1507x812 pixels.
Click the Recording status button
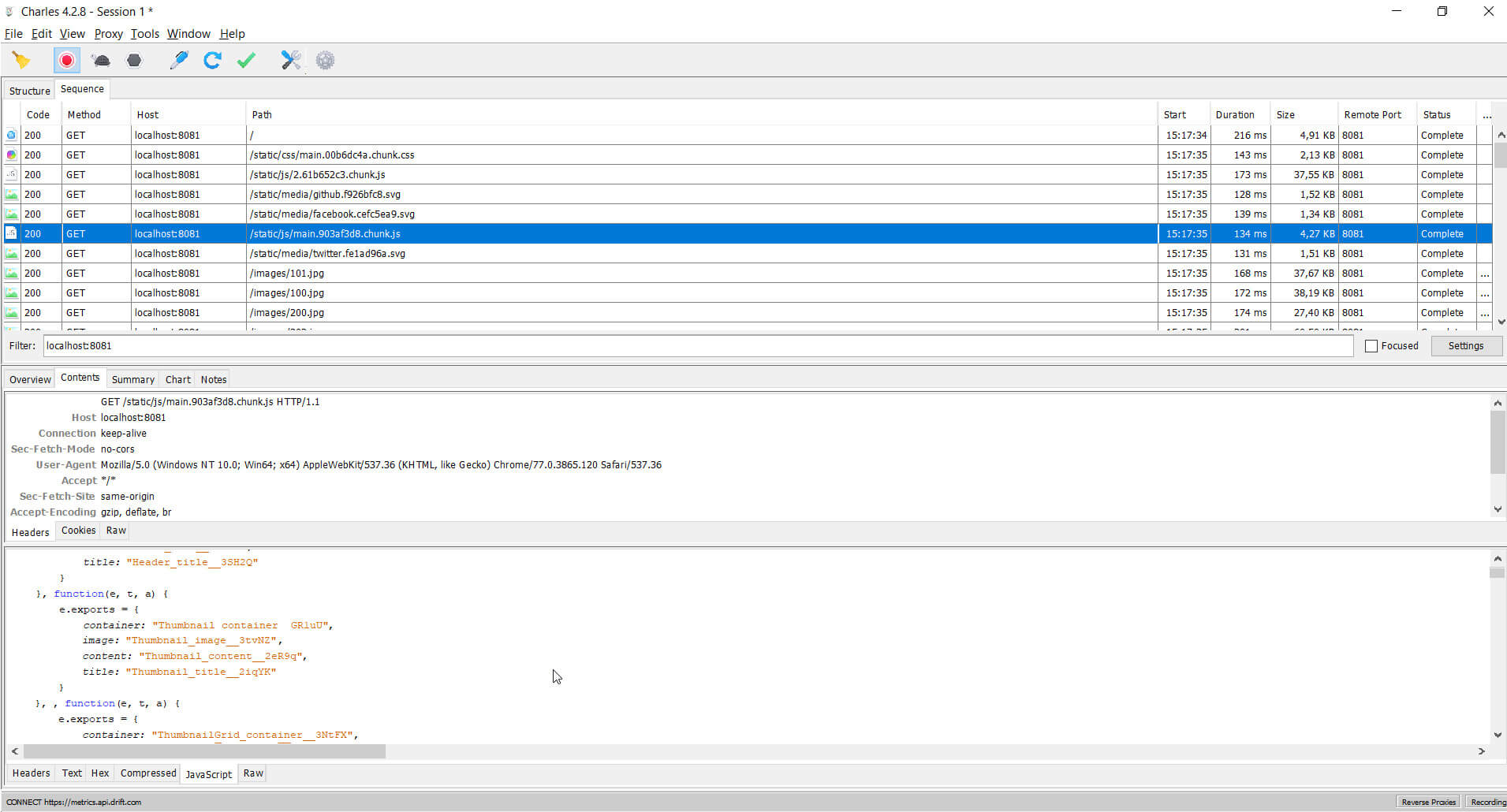point(1487,802)
